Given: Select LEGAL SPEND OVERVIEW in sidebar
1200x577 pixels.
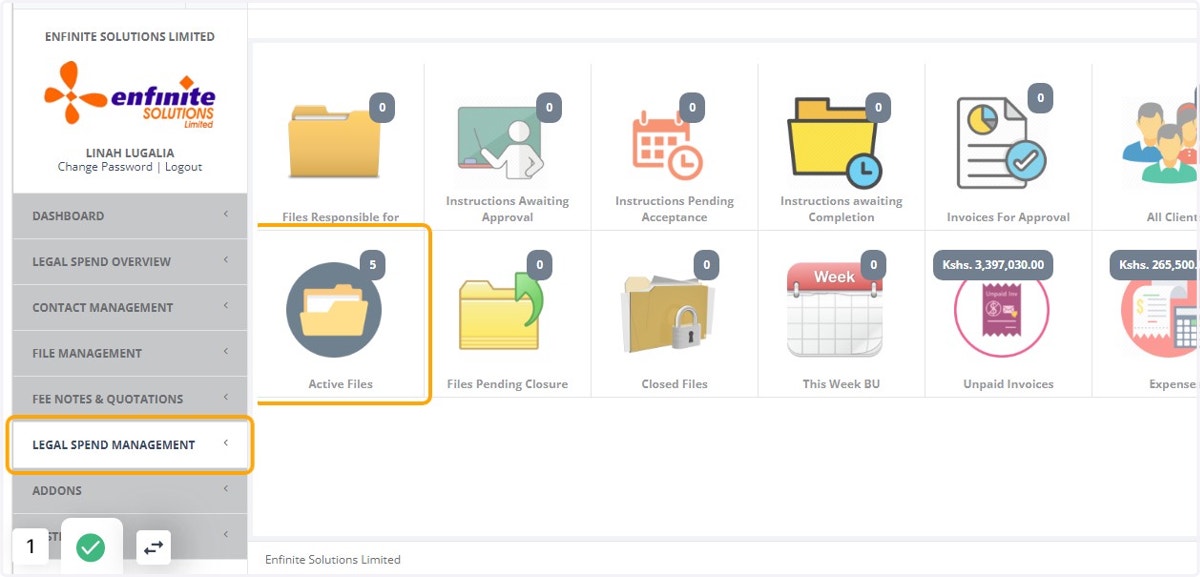Looking at the screenshot, I should 130,262.
